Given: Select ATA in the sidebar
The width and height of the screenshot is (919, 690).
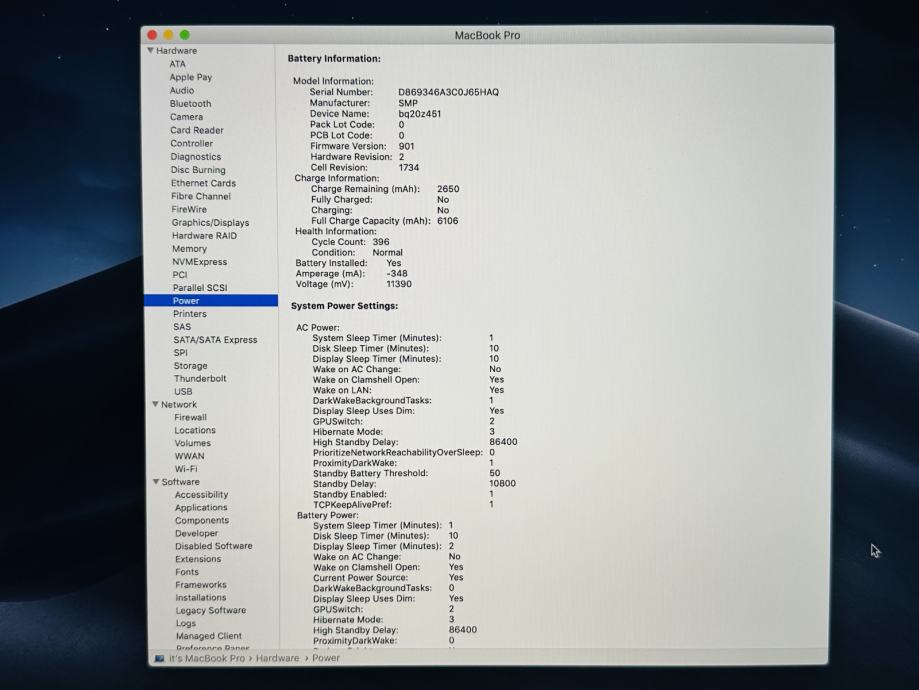Looking at the screenshot, I should pyautogui.click(x=178, y=64).
